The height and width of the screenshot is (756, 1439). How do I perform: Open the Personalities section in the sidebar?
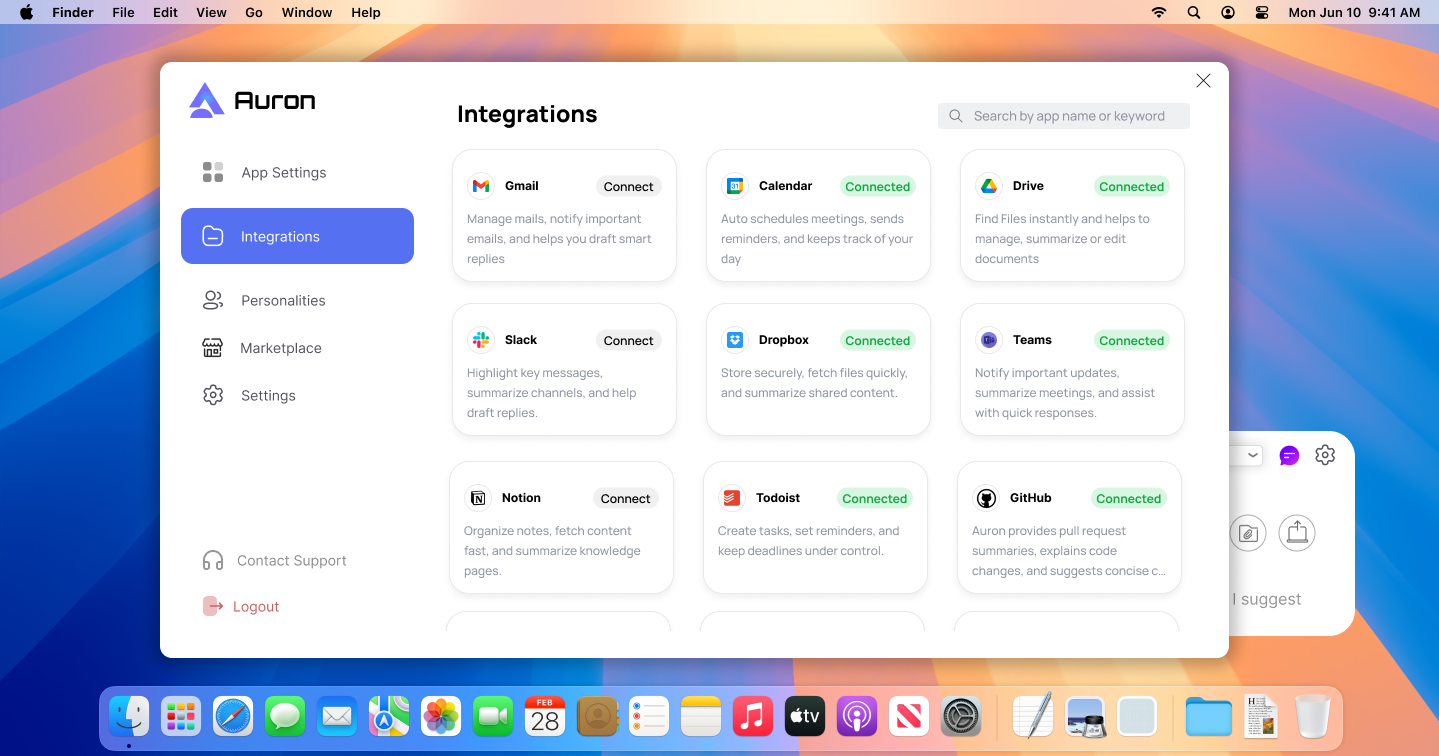click(x=283, y=300)
